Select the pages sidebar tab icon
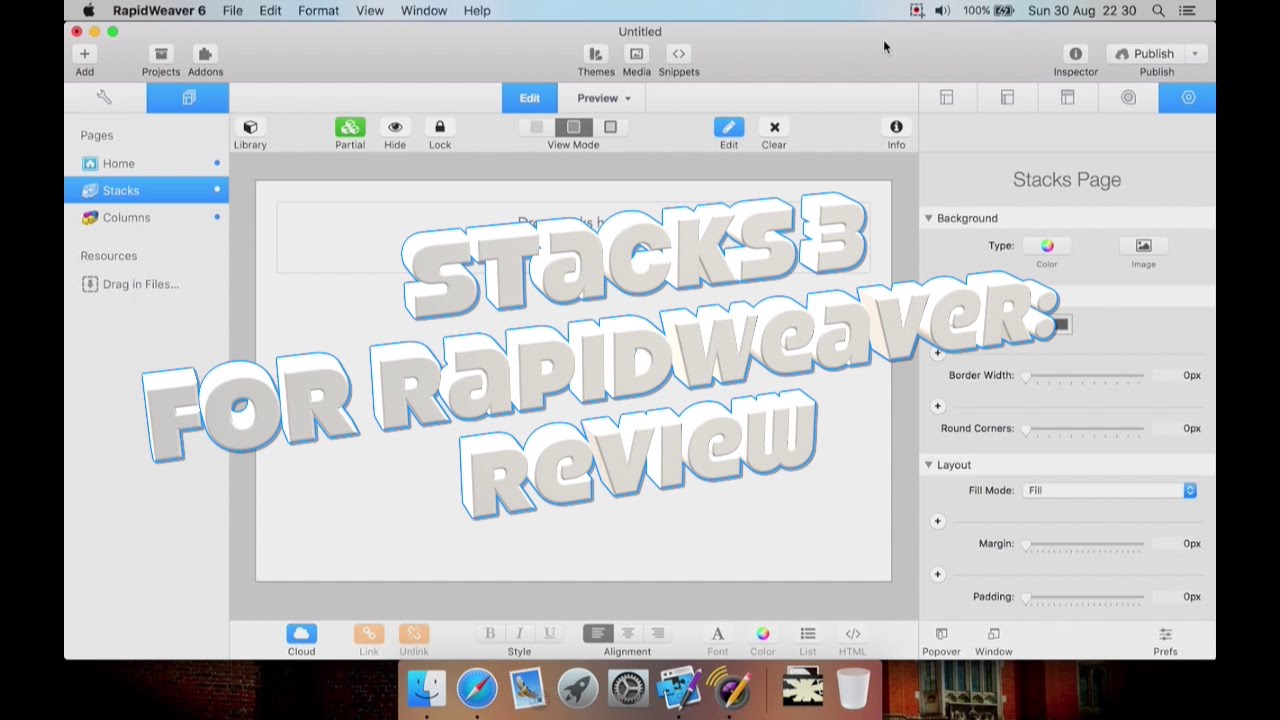The height and width of the screenshot is (720, 1280). pos(188,97)
